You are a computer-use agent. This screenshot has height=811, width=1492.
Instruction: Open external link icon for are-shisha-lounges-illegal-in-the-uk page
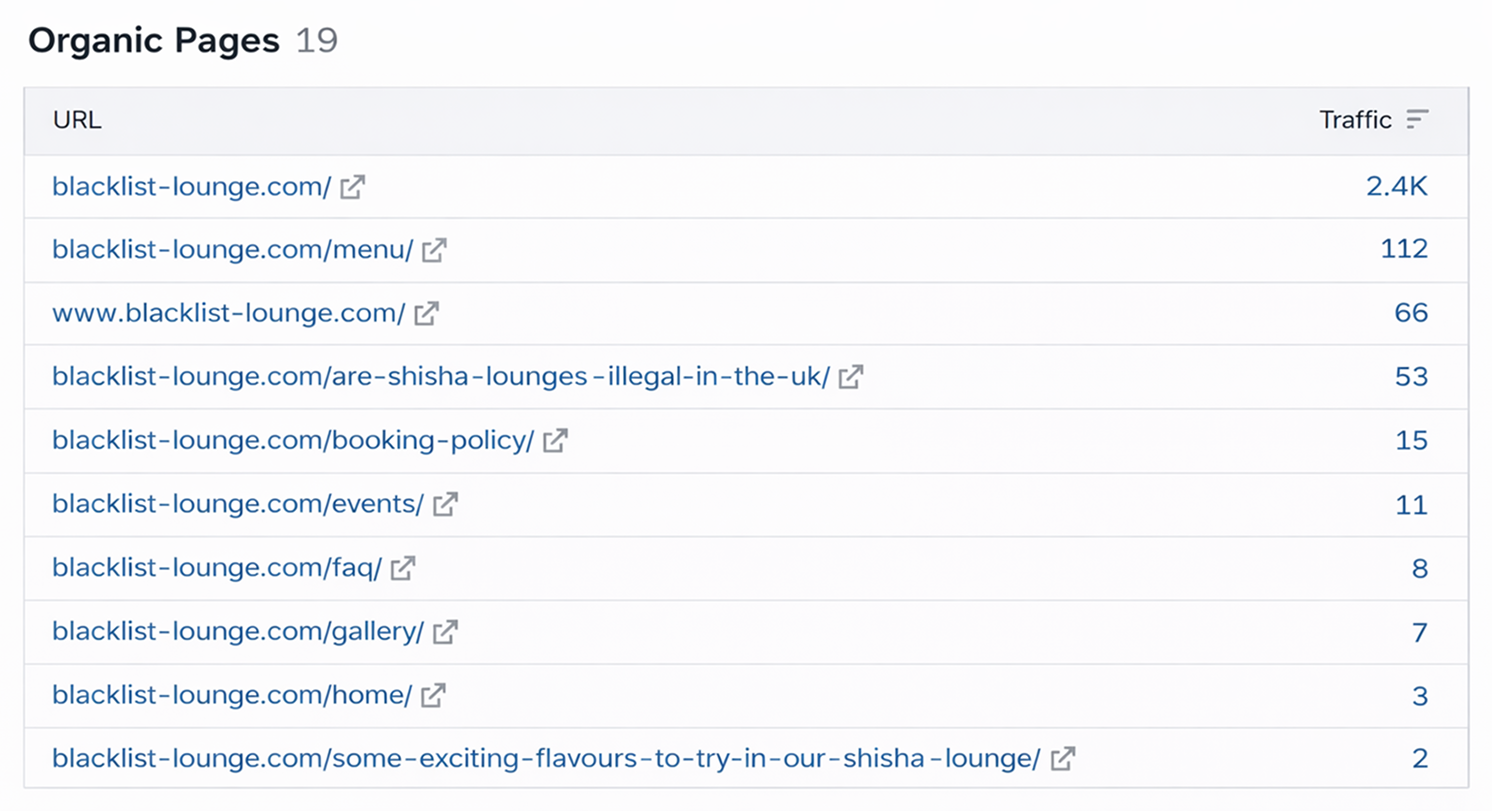pyautogui.click(x=851, y=377)
